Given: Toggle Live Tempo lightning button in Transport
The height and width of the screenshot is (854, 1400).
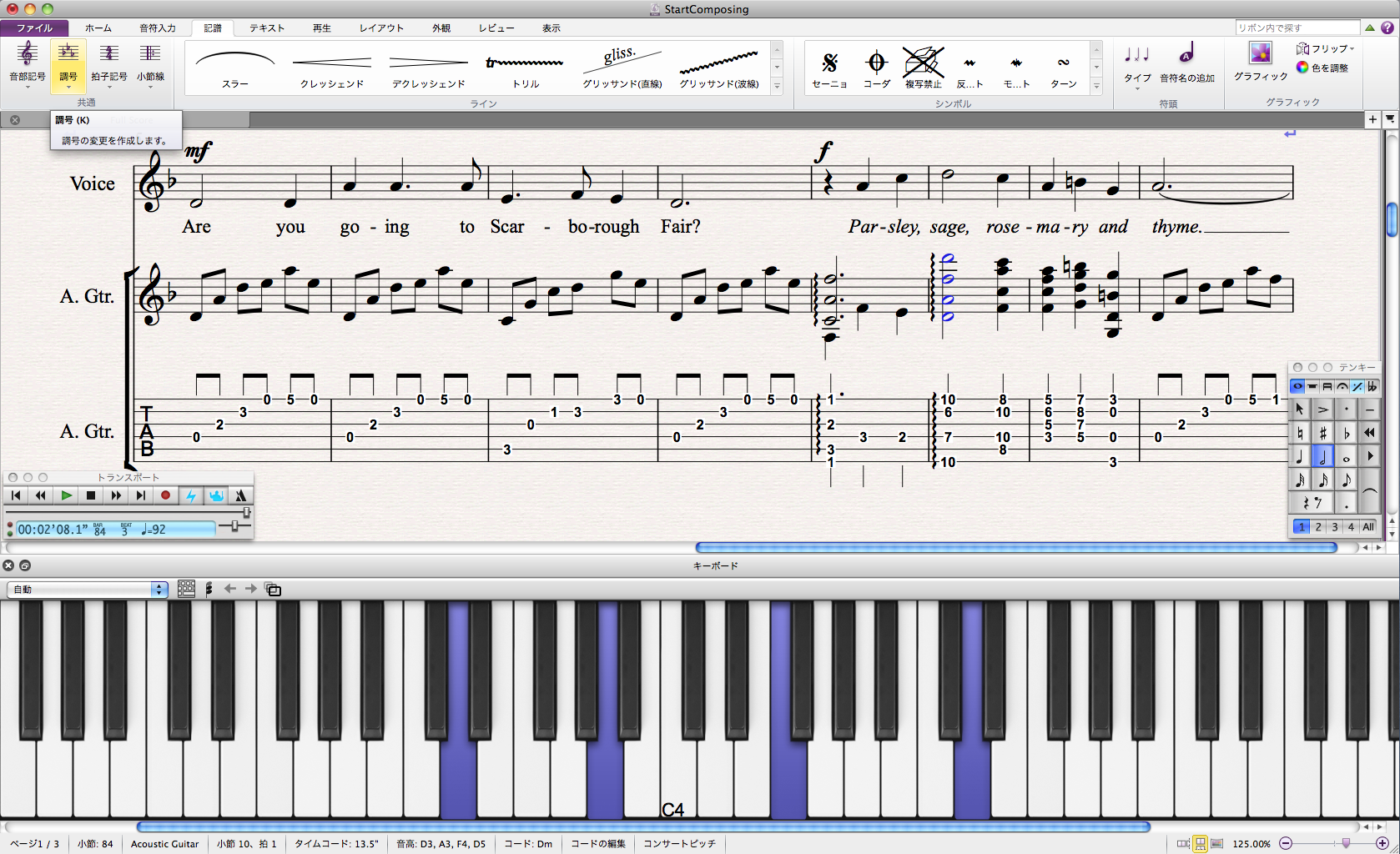Looking at the screenshot, I should (x=191, y=495).
